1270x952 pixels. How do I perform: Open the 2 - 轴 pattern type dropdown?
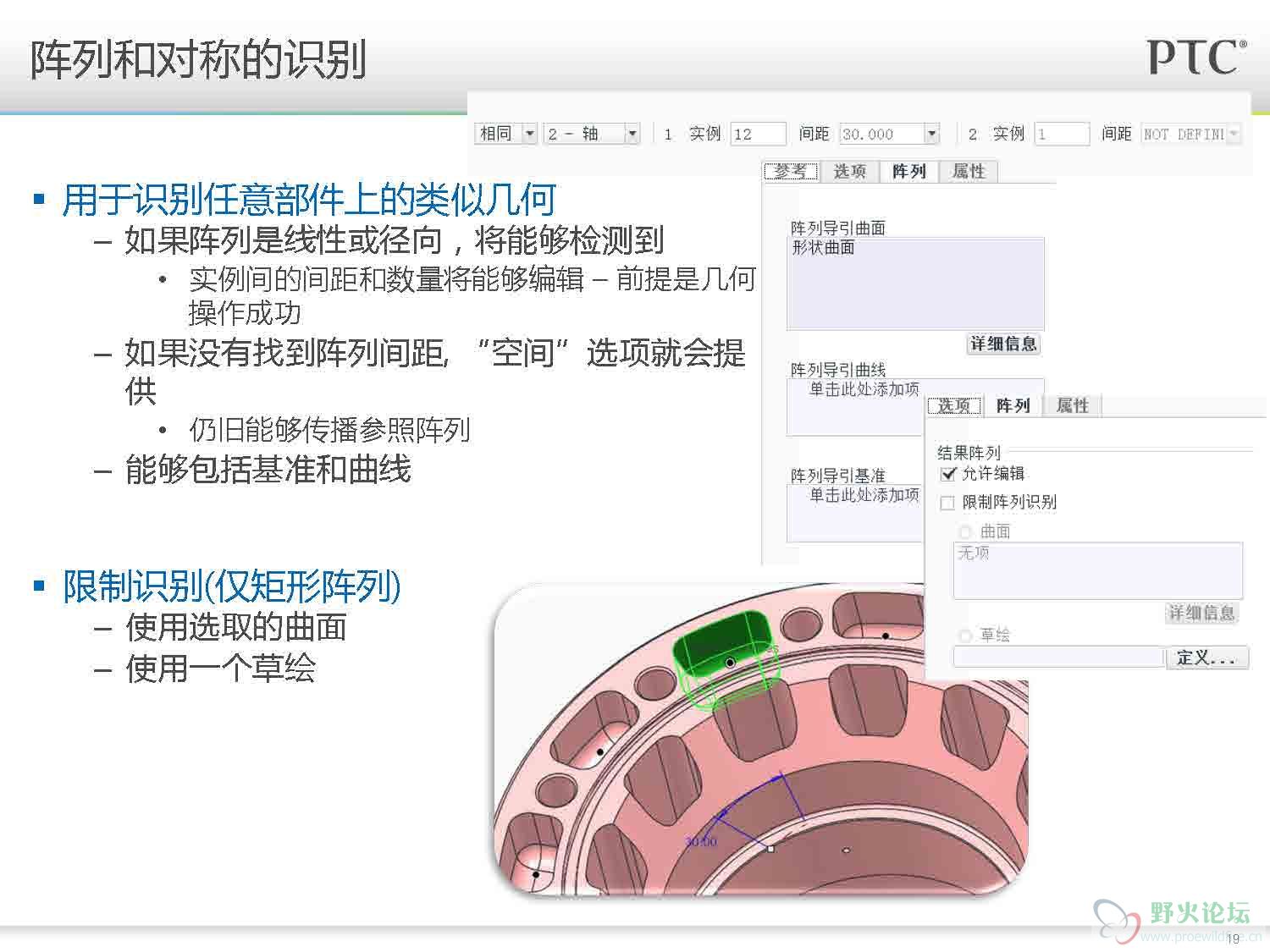632,134
